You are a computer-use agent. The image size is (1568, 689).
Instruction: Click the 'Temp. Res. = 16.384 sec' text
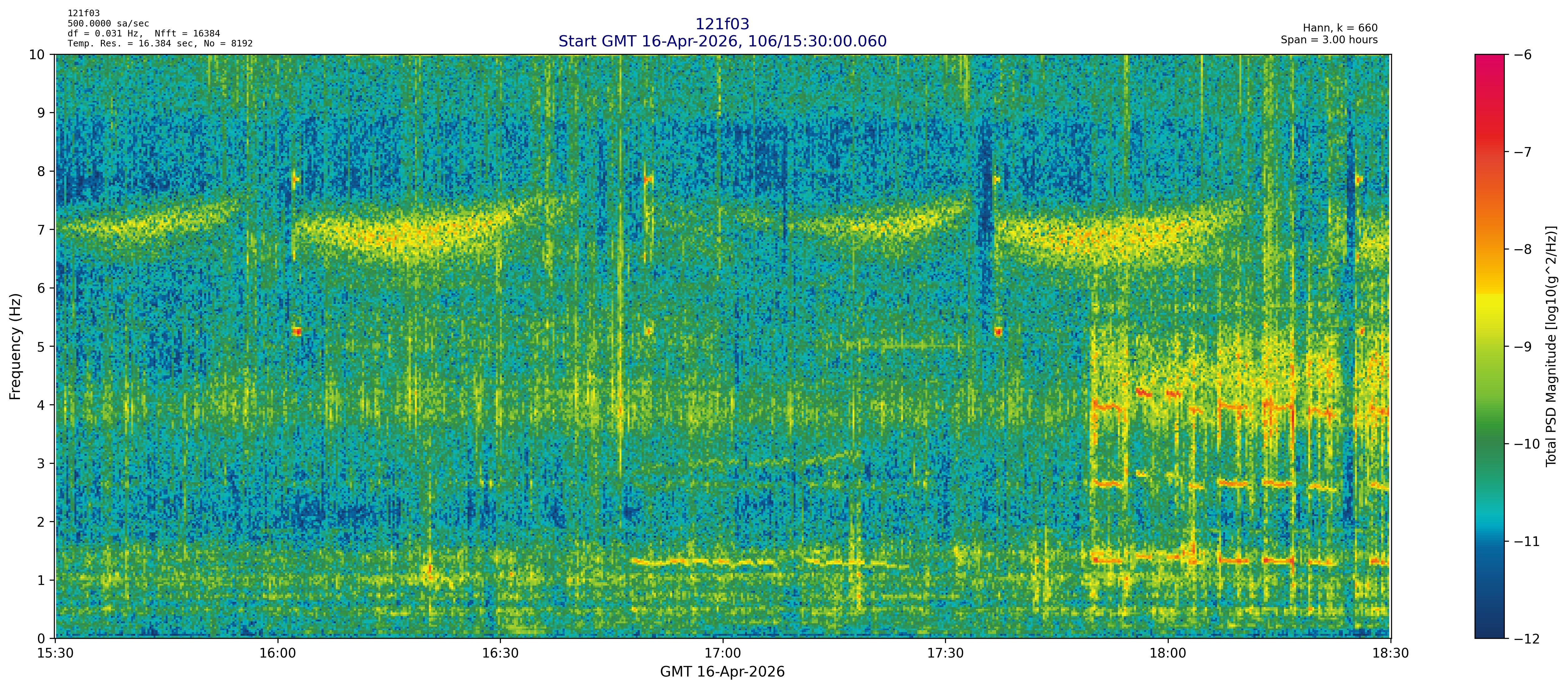(x=131, y=43)
